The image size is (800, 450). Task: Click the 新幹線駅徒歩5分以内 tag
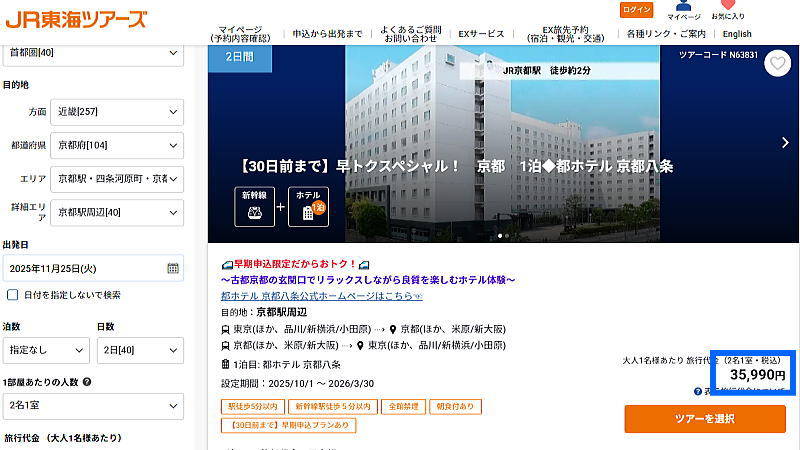click(x=333, y=407)
